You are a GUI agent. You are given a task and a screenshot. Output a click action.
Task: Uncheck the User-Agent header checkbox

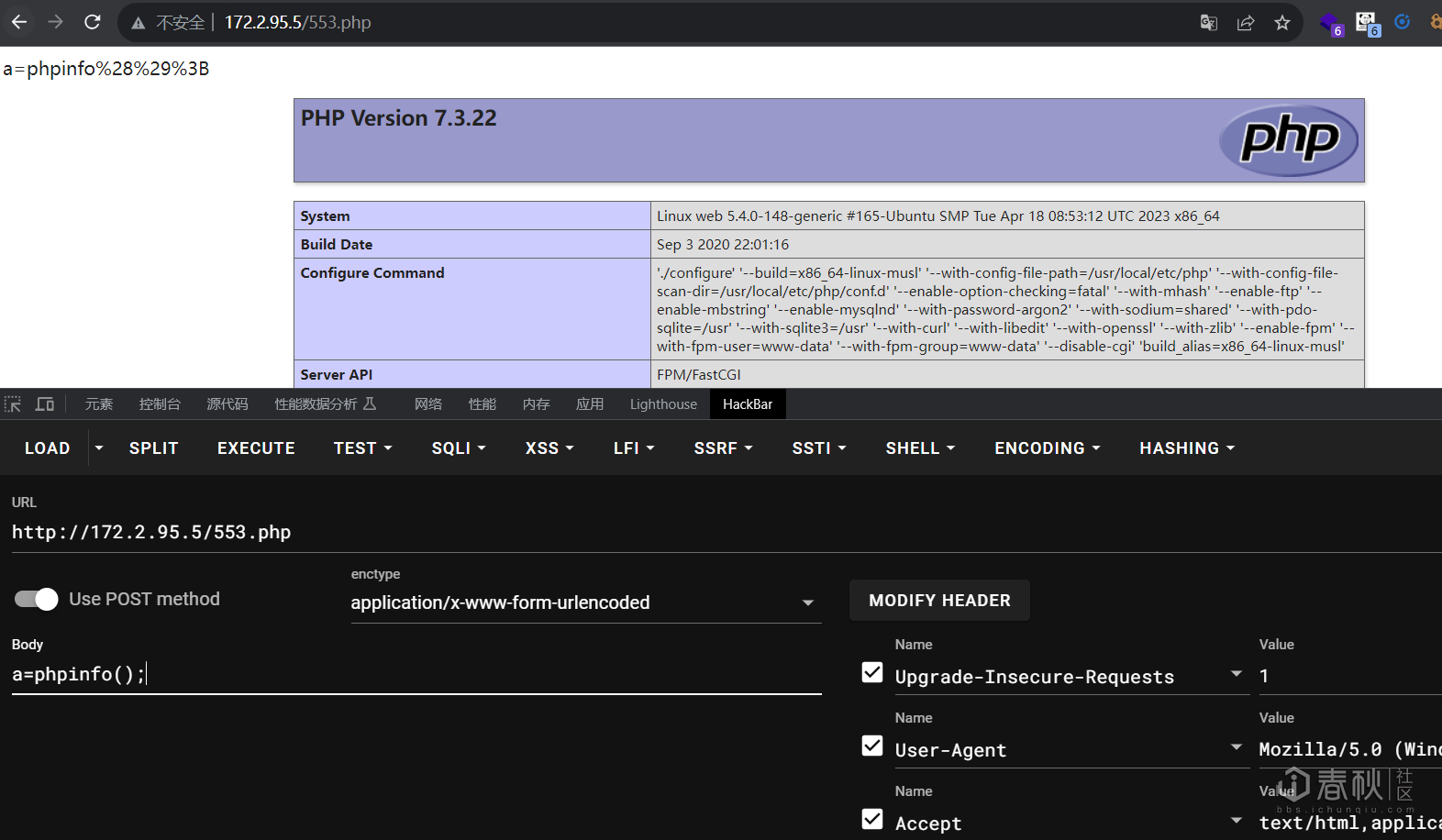click(x=872, y=746)
